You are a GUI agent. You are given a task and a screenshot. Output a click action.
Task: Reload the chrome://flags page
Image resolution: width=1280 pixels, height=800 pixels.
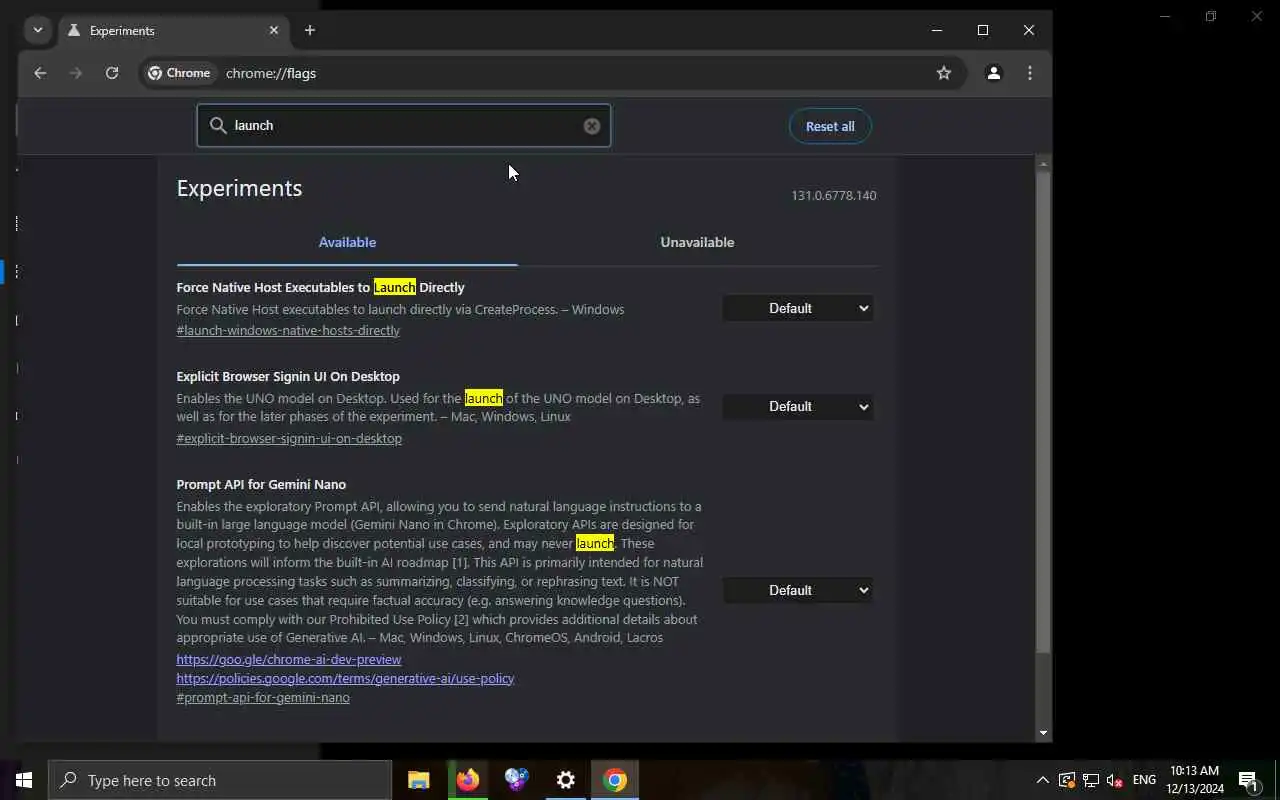[112, 73]
